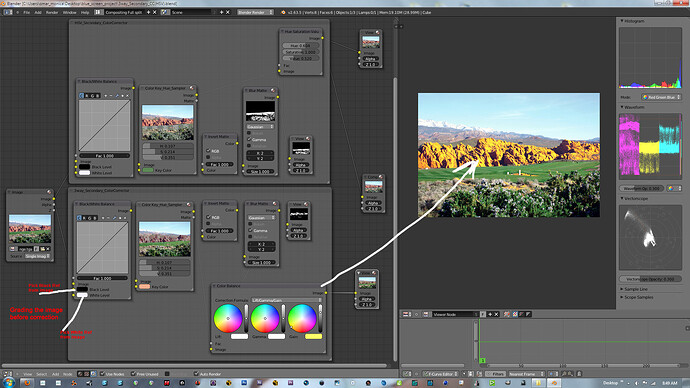The width and height of the screenshot is (690, 388).
Task: Open the node editor Select menu
Action: tap(41, 374)
